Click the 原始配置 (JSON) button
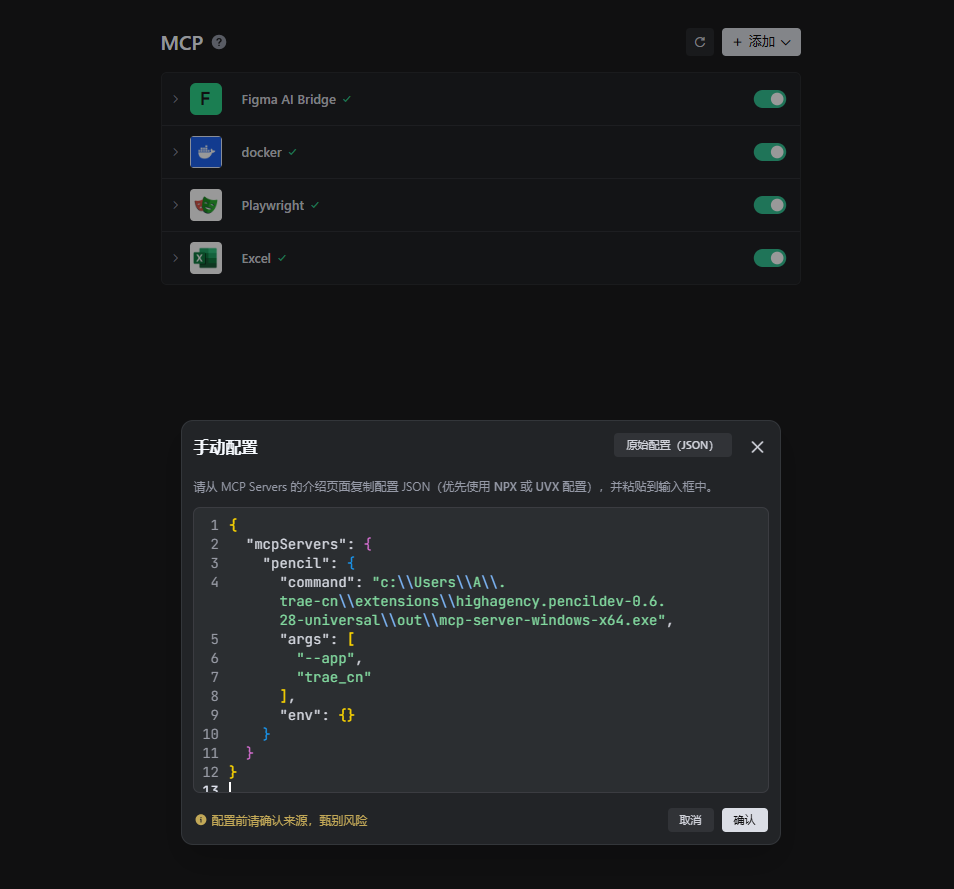Image resolution: width=954 pixels, height=889 pixels. [672, 445]
